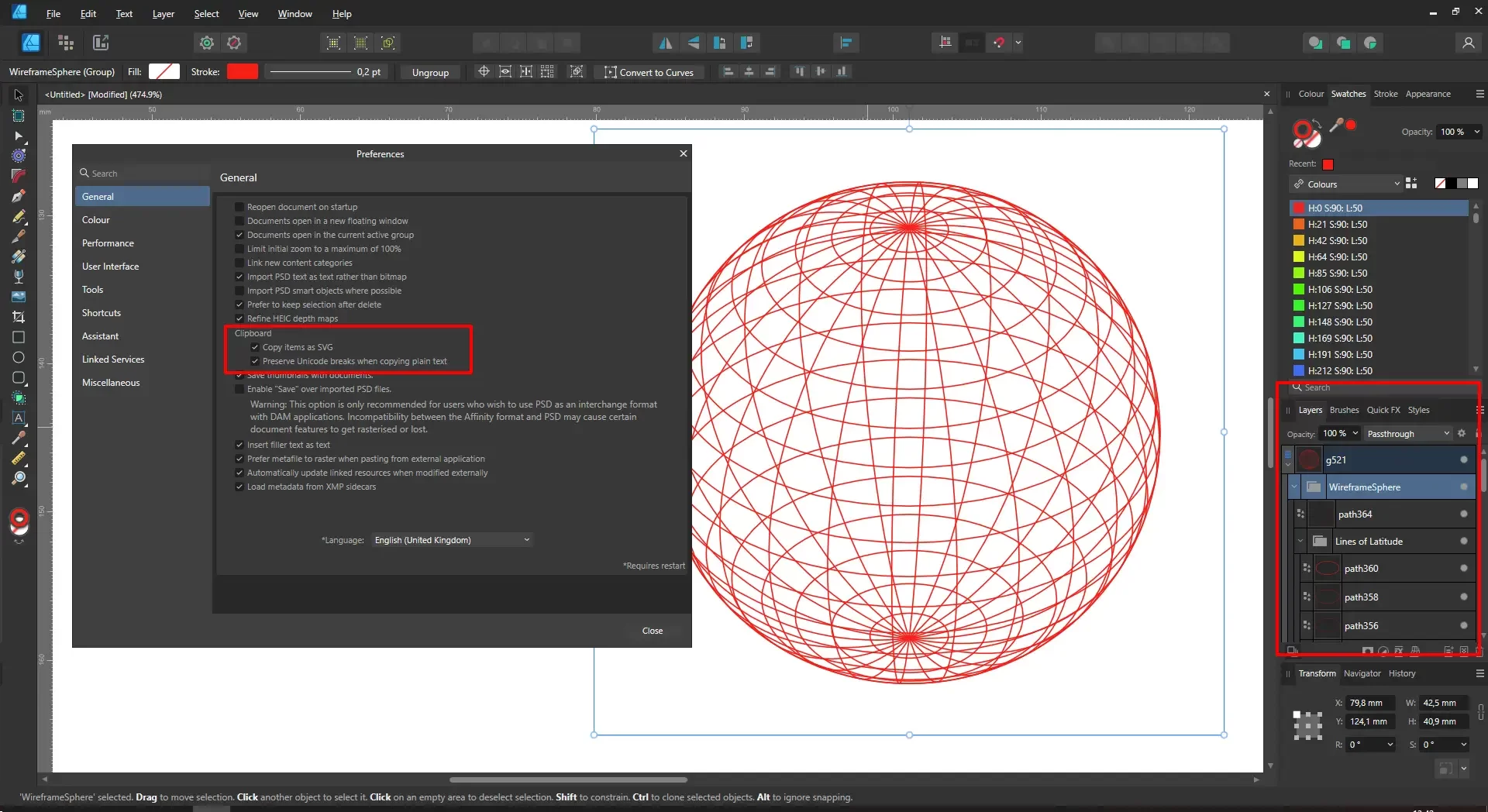Switch to the Brushes tab
Screen dimensions: 1488x812
tap(1344, 410)
